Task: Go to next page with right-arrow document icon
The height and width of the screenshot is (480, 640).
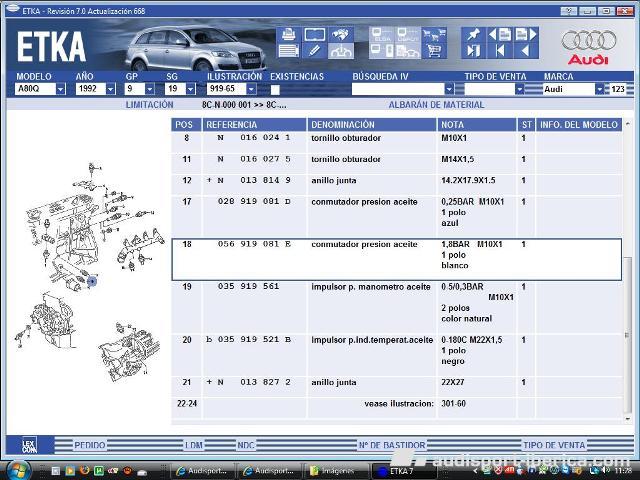Action: click(x=526, y=35)
